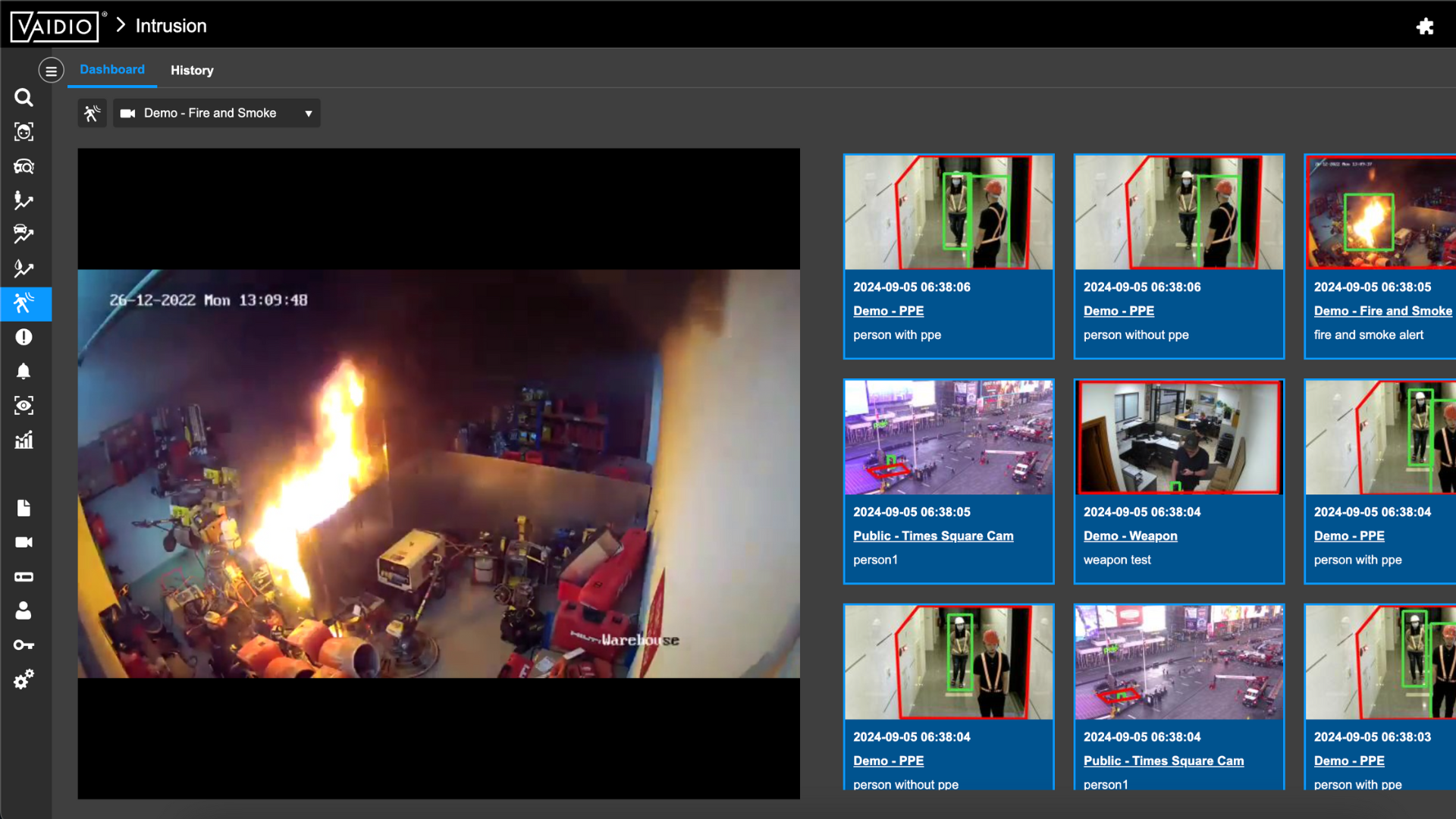
Task: Open vehicle counting trend icon
Action: [24, 234]
